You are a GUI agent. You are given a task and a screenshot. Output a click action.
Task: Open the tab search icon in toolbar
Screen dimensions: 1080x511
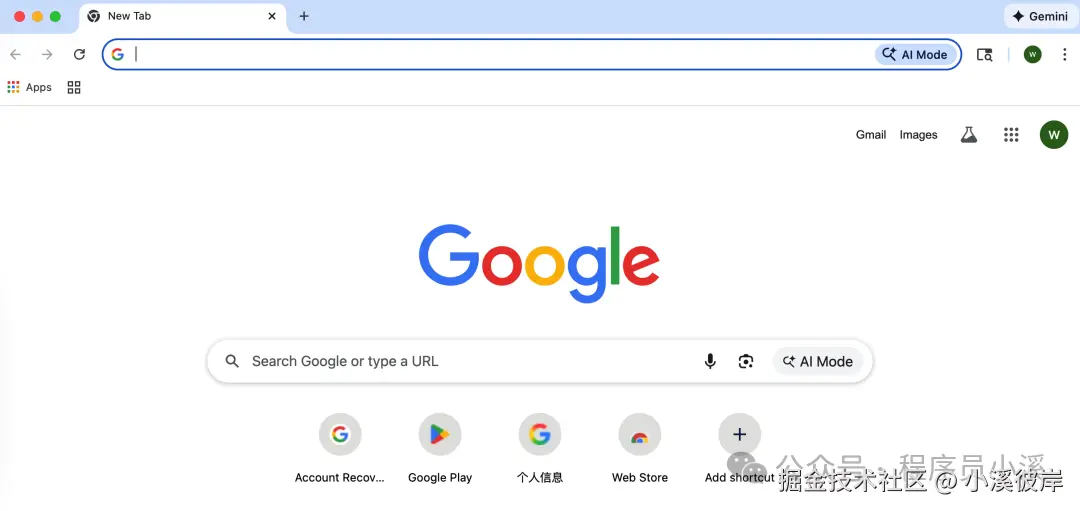coord(984,55)
